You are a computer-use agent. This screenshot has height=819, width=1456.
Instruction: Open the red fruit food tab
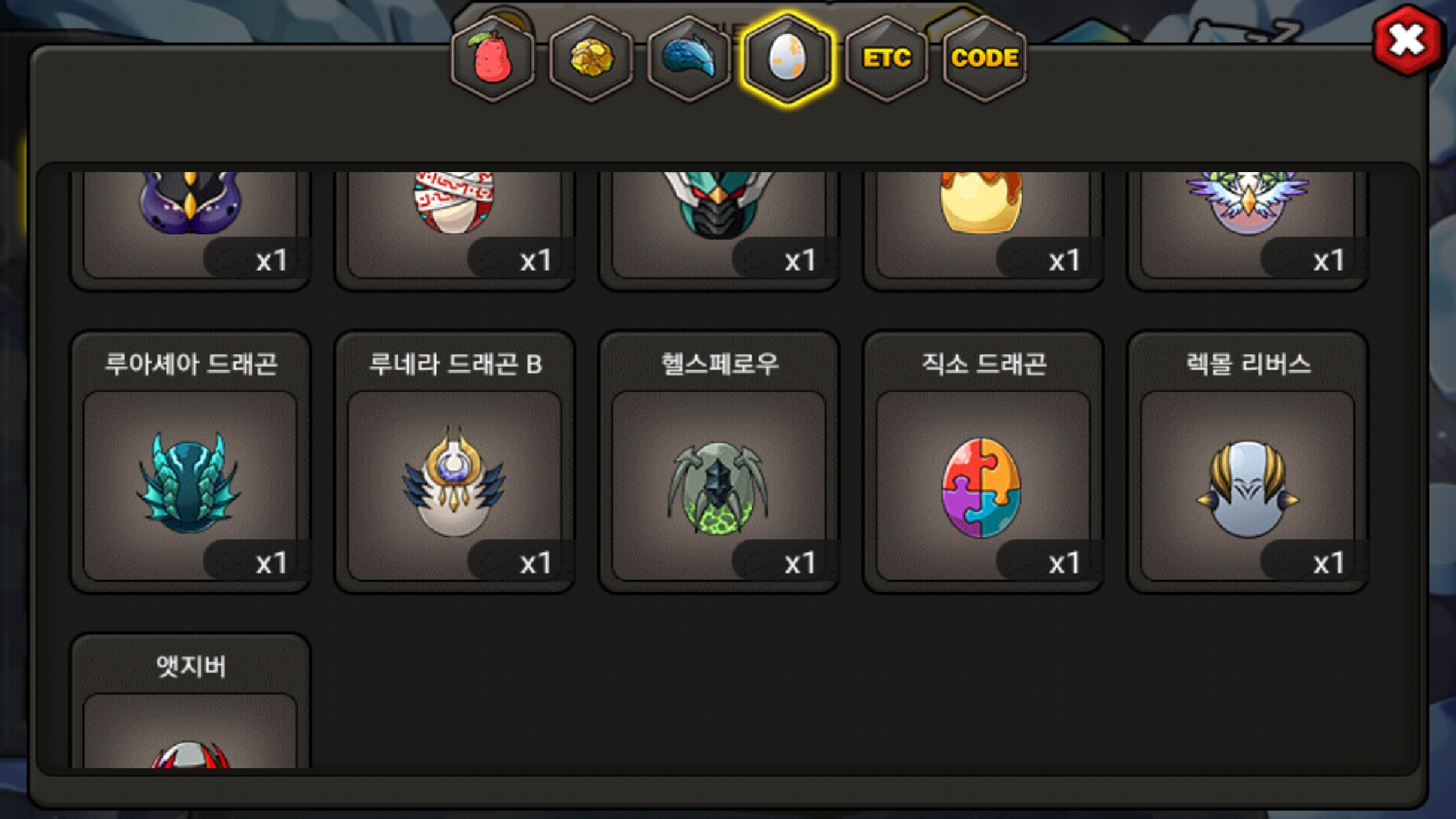pyautogui.click(x=493, y=59)
